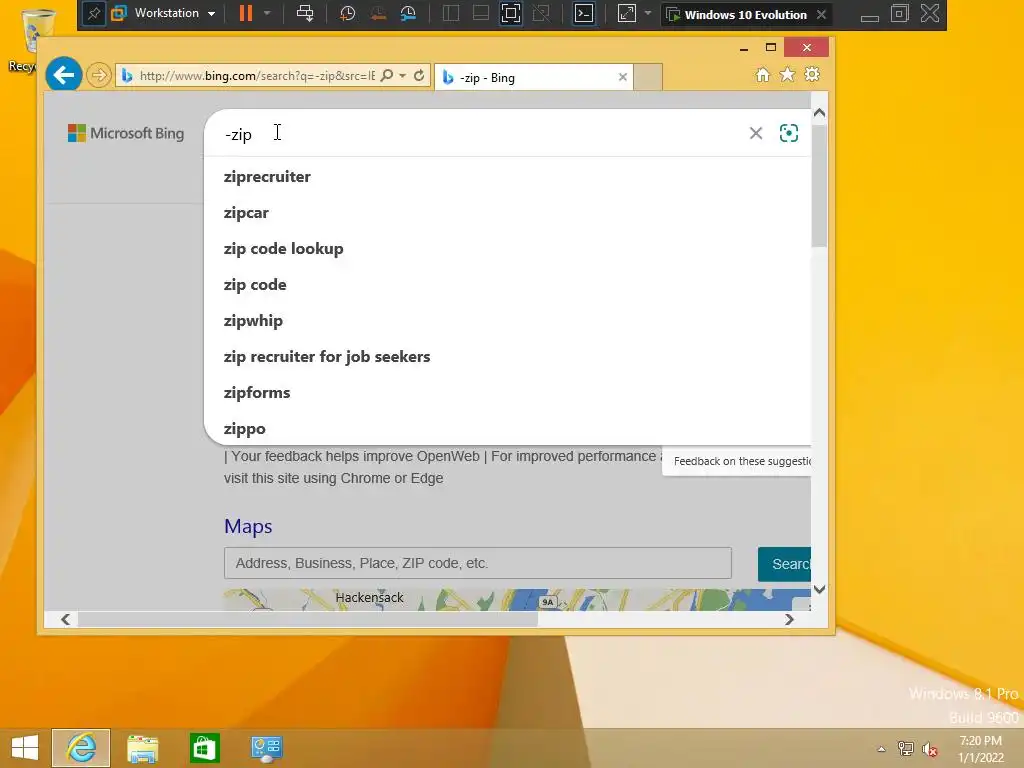Click the Internet Explorer forward arrow
1024x768 pixels.
pos(99,75)
